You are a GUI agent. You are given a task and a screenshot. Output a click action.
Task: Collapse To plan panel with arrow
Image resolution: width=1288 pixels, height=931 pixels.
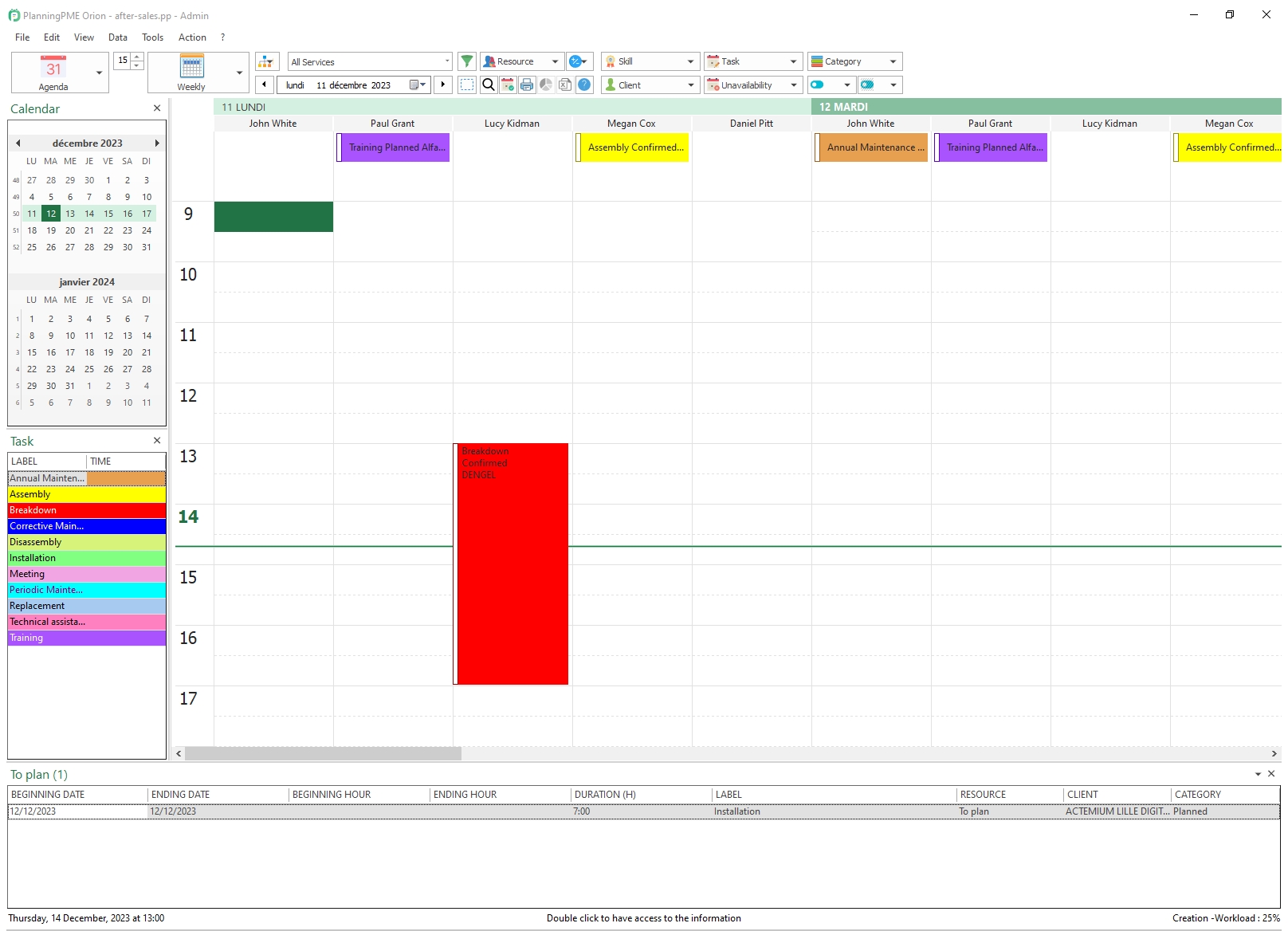pyautogui.click(x=1259, y=774)
